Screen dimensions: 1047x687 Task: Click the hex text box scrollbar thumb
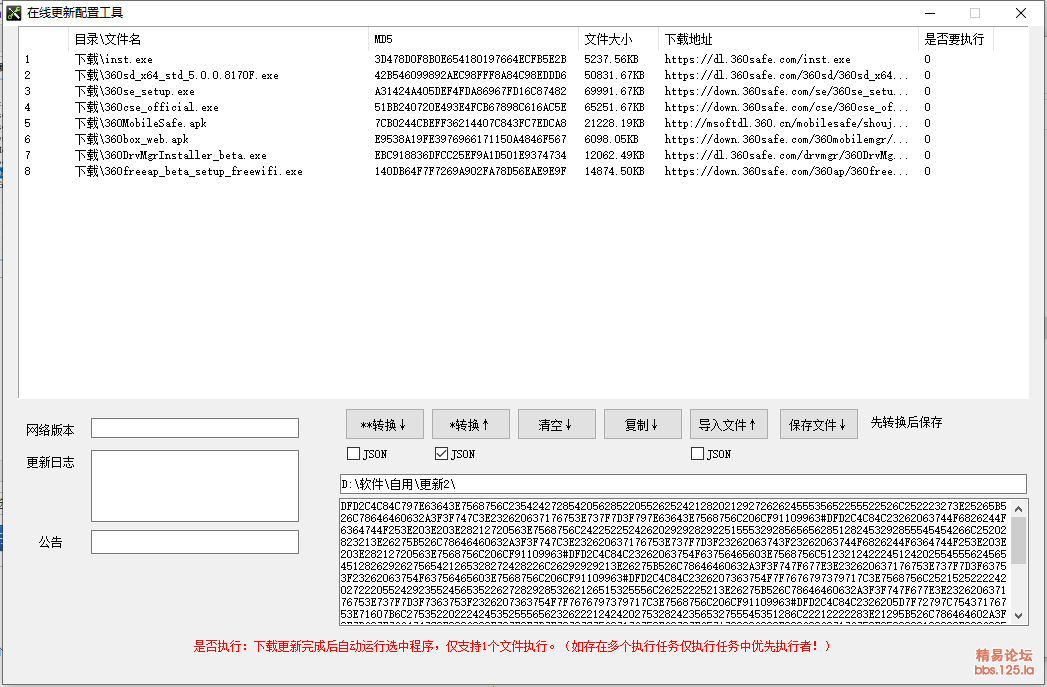coord(1018,541)
